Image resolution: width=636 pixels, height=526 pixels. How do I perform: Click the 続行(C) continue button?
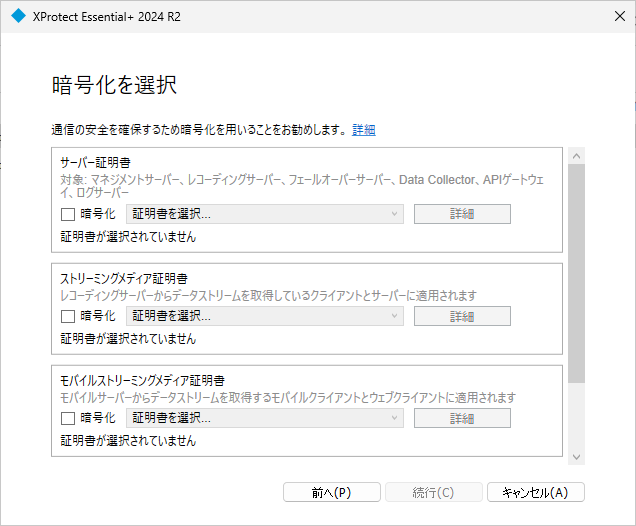click(434, 492)
